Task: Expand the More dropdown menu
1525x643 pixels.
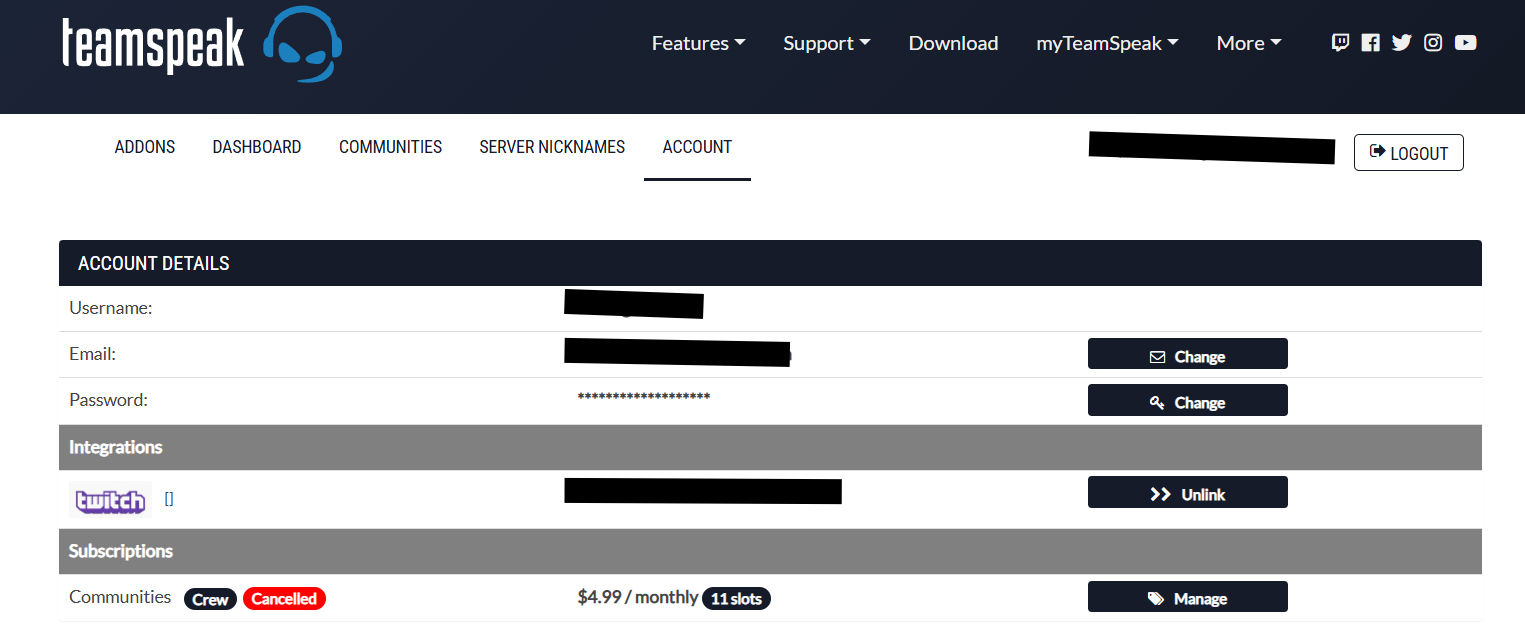Action: click(x=1248, y=43)
